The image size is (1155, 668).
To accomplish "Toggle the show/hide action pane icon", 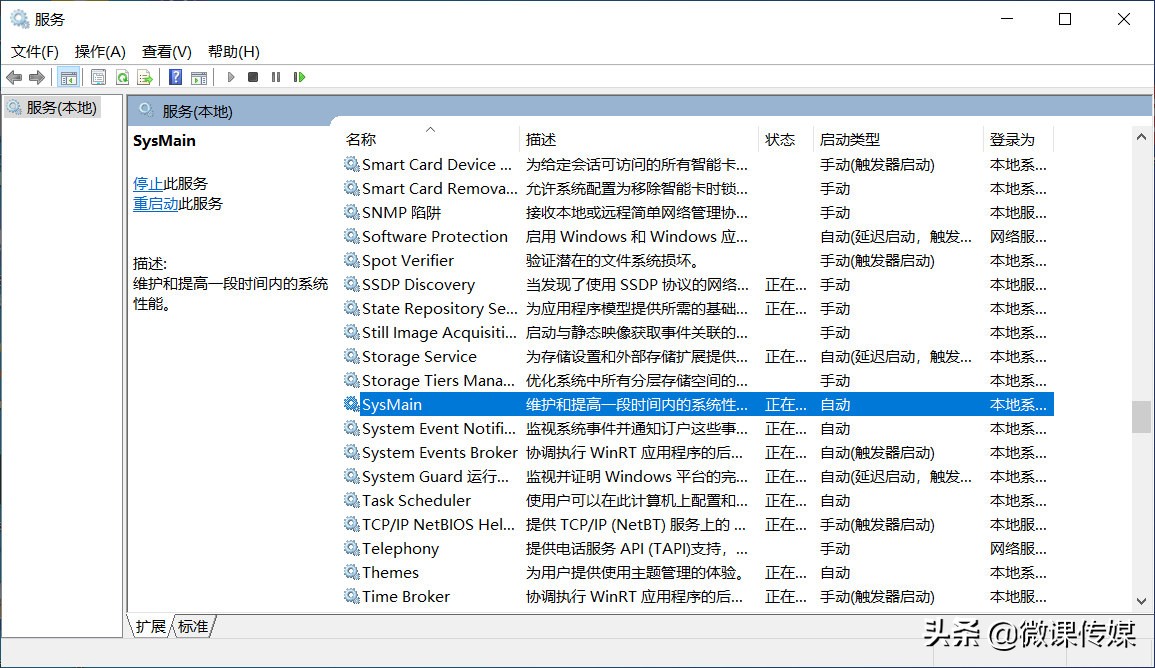I will pyautogui.click(x=201, y=77).
